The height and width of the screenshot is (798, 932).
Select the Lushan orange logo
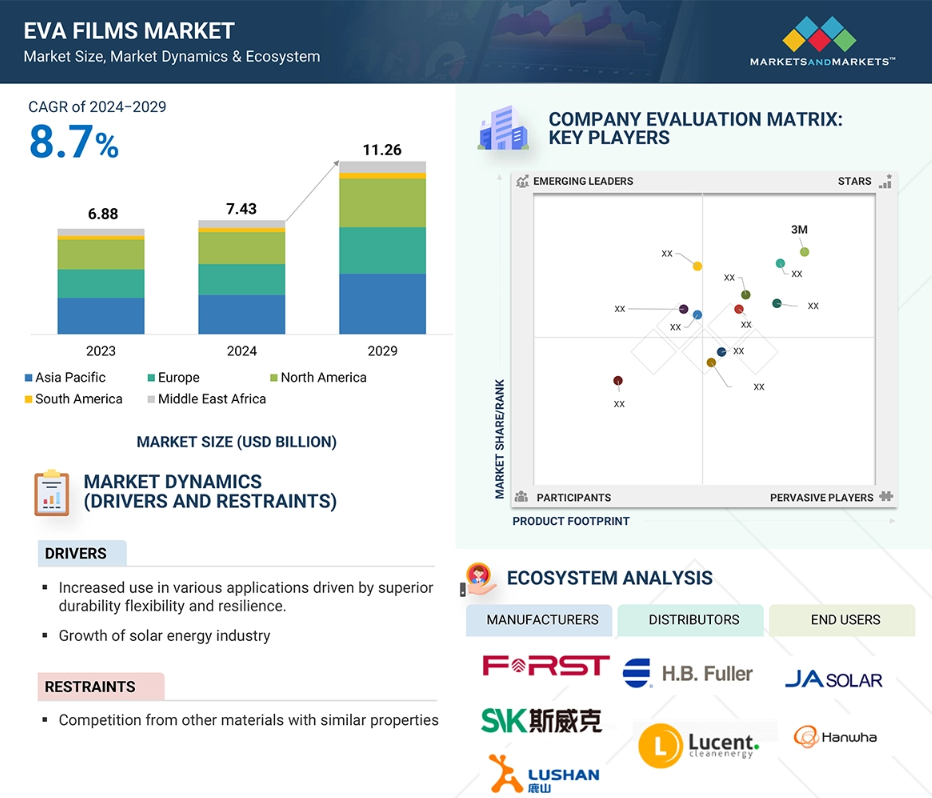(544, 774)
